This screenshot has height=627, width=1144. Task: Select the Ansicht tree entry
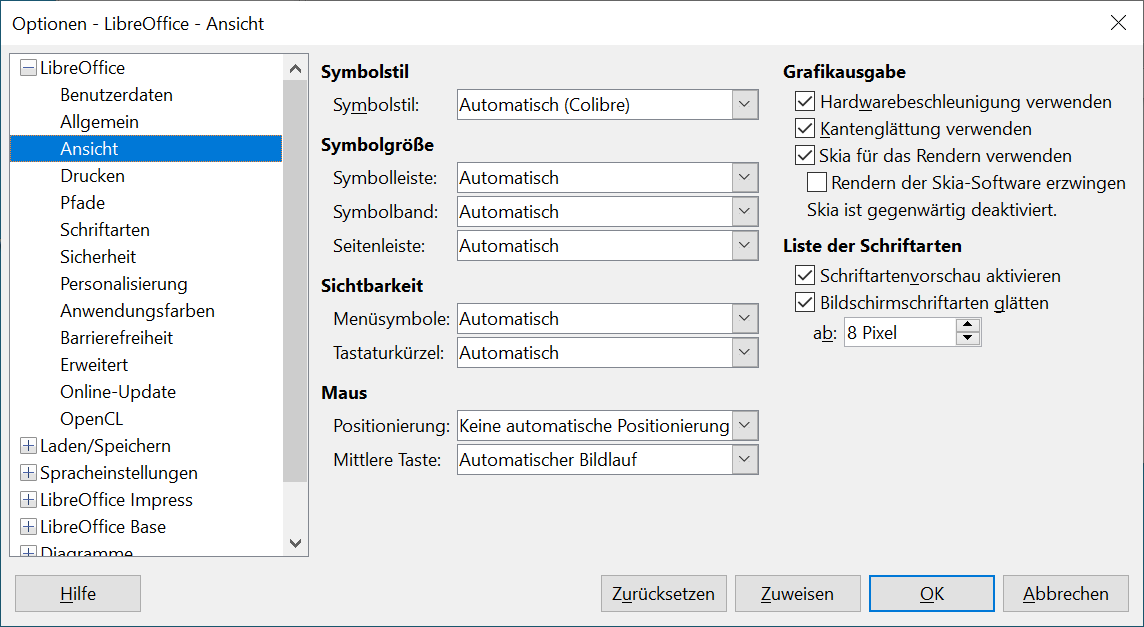tap(146, 149)
